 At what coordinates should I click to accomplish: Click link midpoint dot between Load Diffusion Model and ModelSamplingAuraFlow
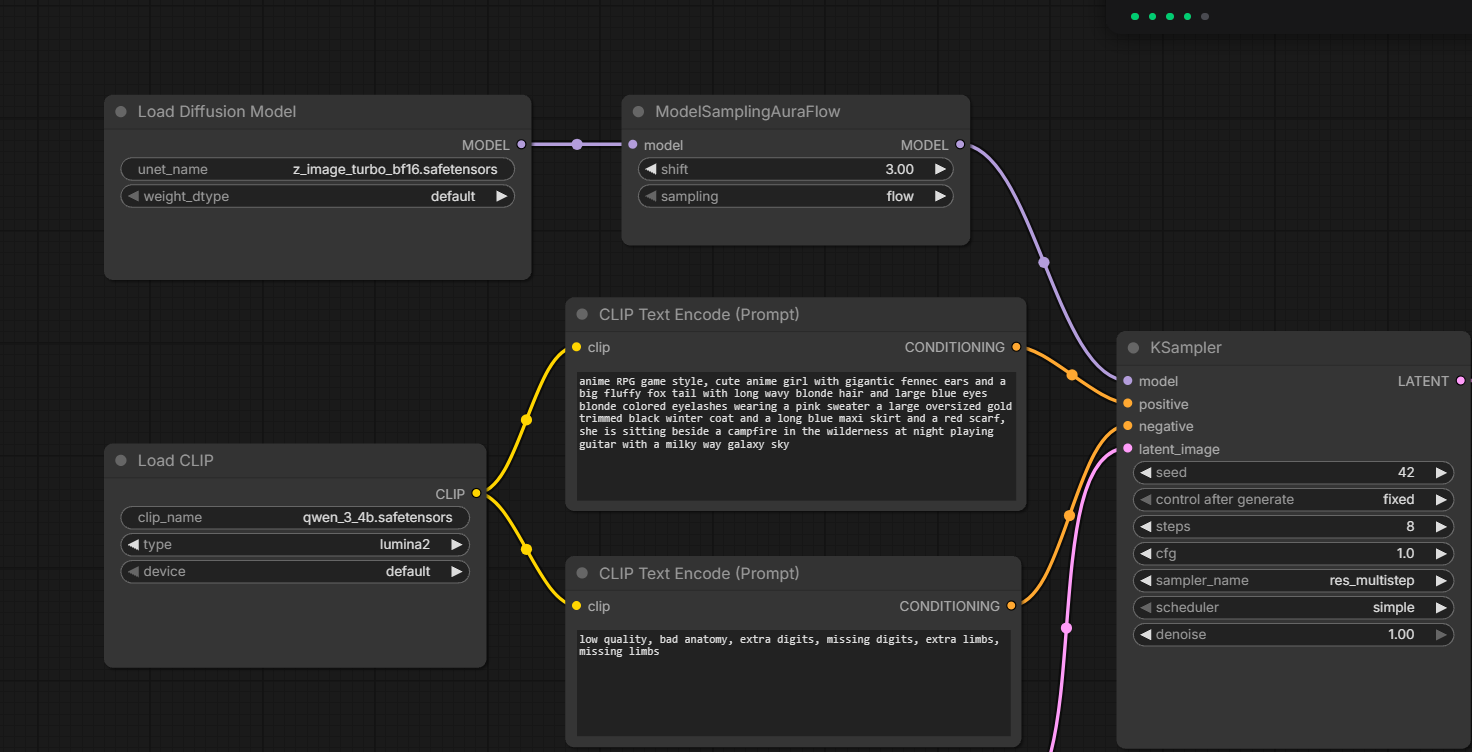pos(577,145)
